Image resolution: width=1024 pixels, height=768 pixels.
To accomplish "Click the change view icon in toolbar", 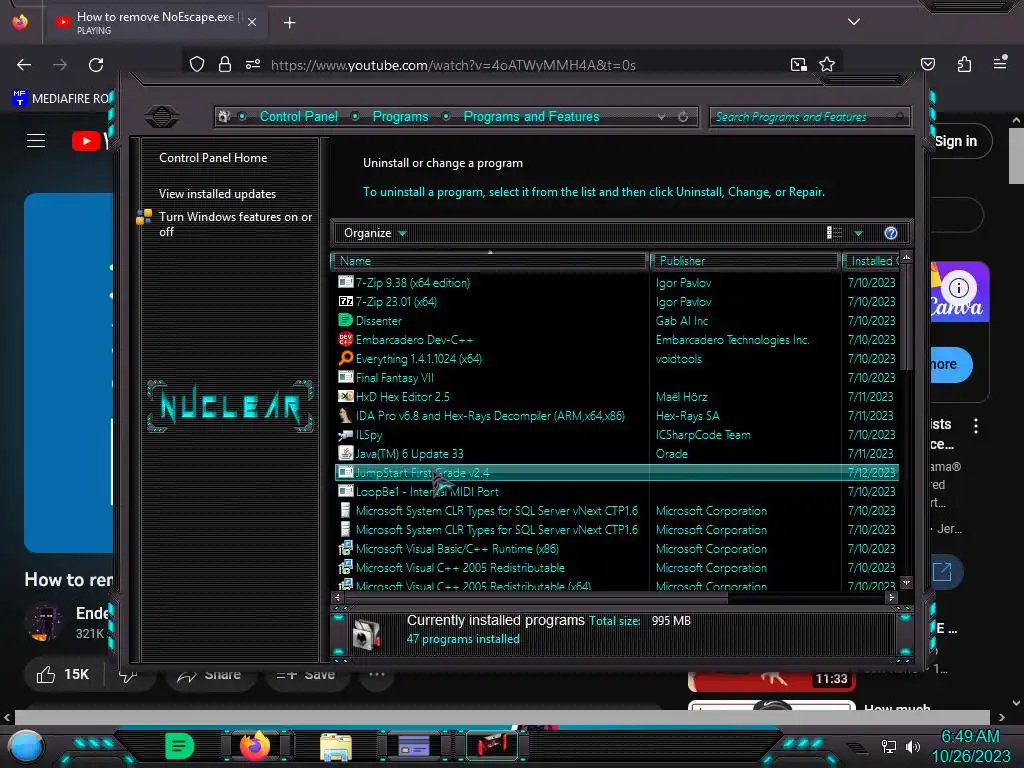I will click(x=834, y=233).
